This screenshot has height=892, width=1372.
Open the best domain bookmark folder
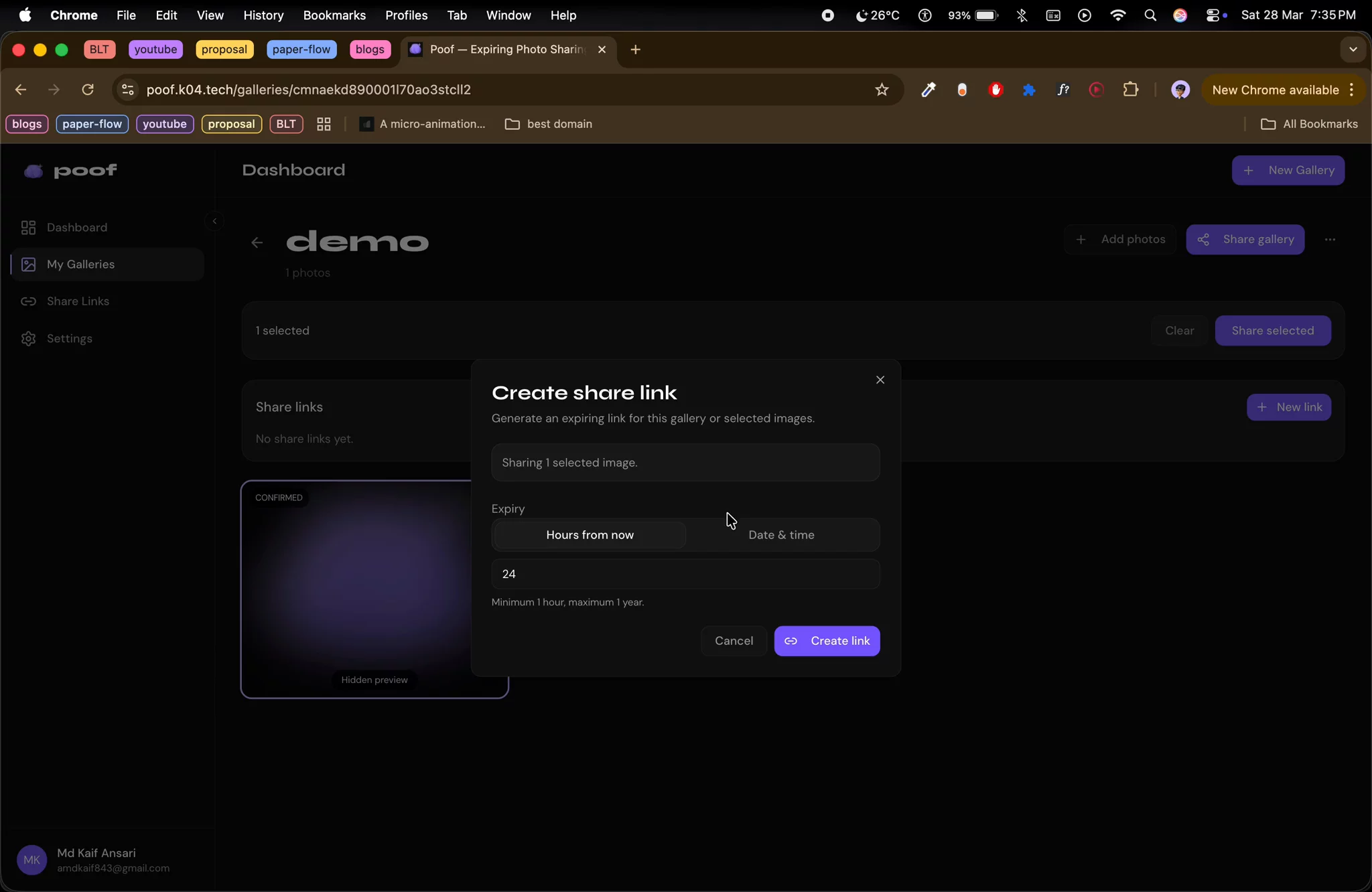click(x=549, y=124)
